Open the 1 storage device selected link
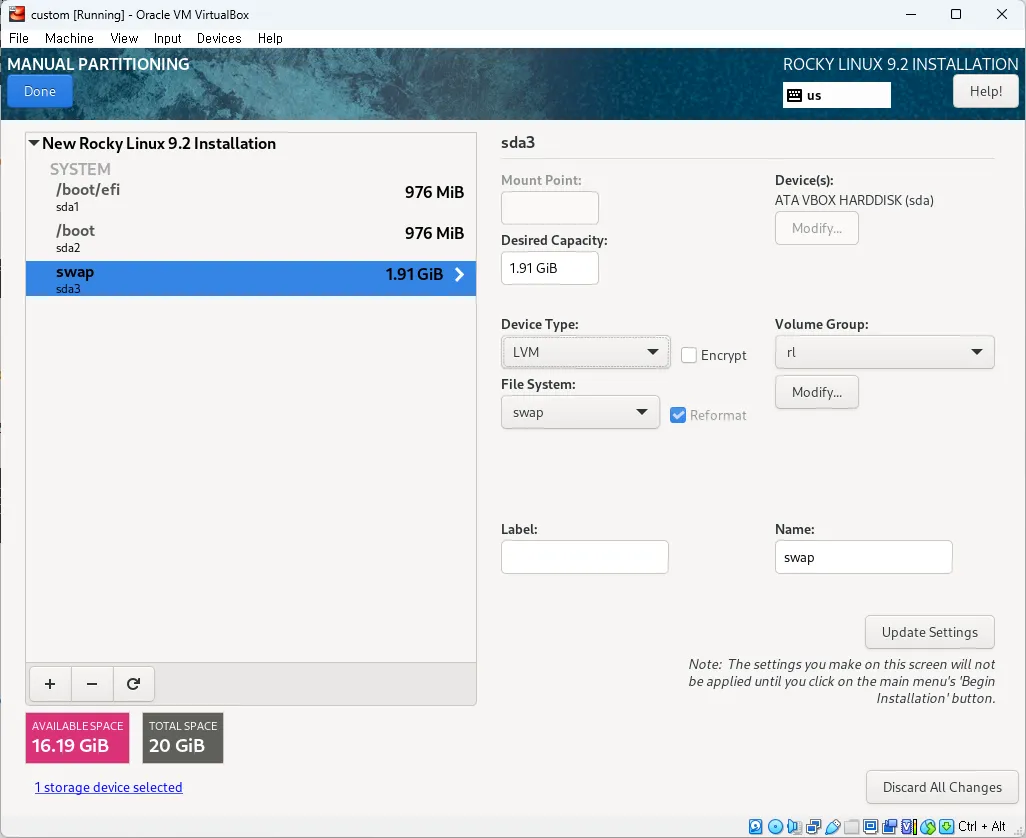This screenshot has height=838, width=1026. pos(109,787)
